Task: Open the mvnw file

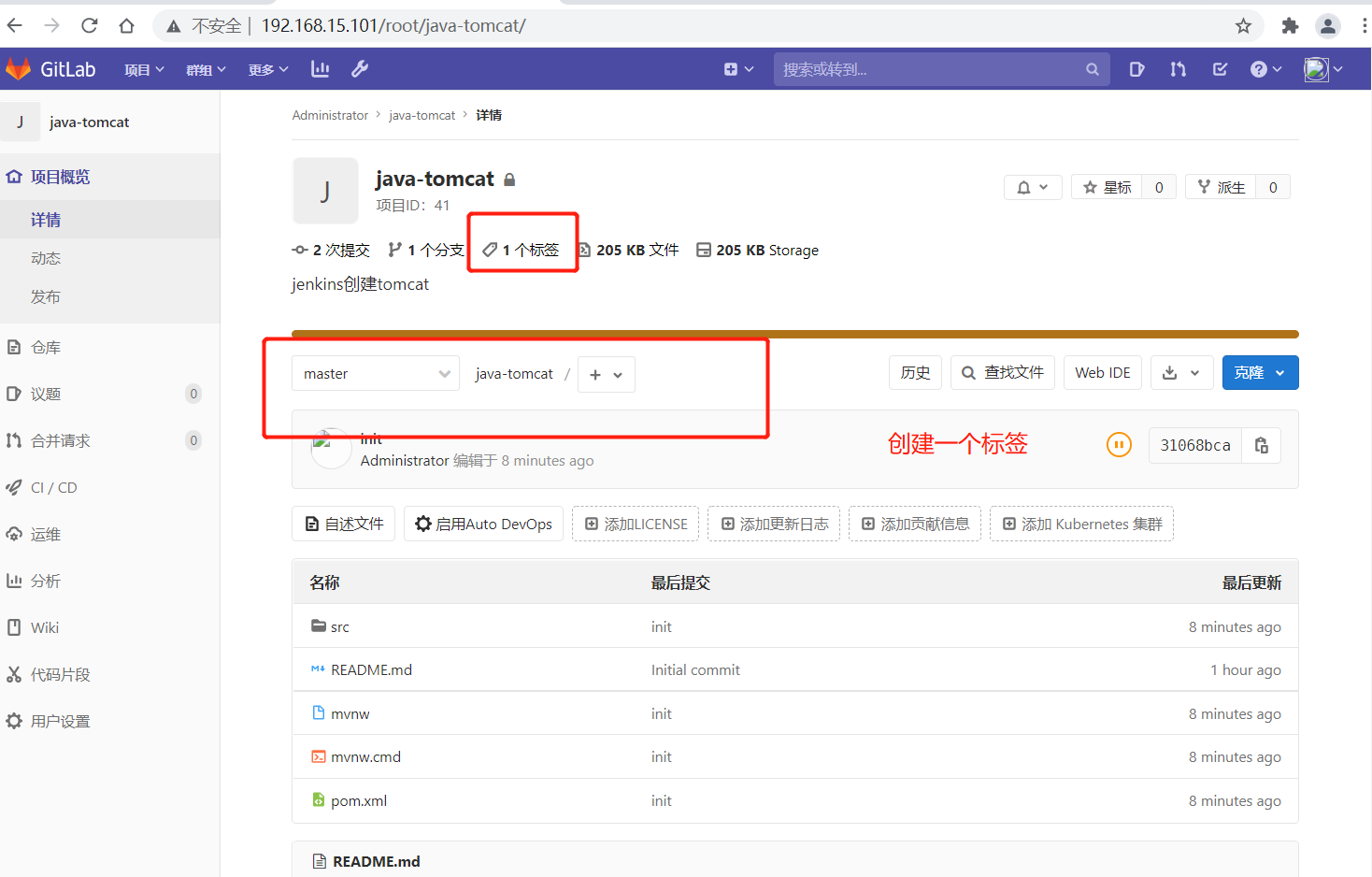Action: coord(350,713)
